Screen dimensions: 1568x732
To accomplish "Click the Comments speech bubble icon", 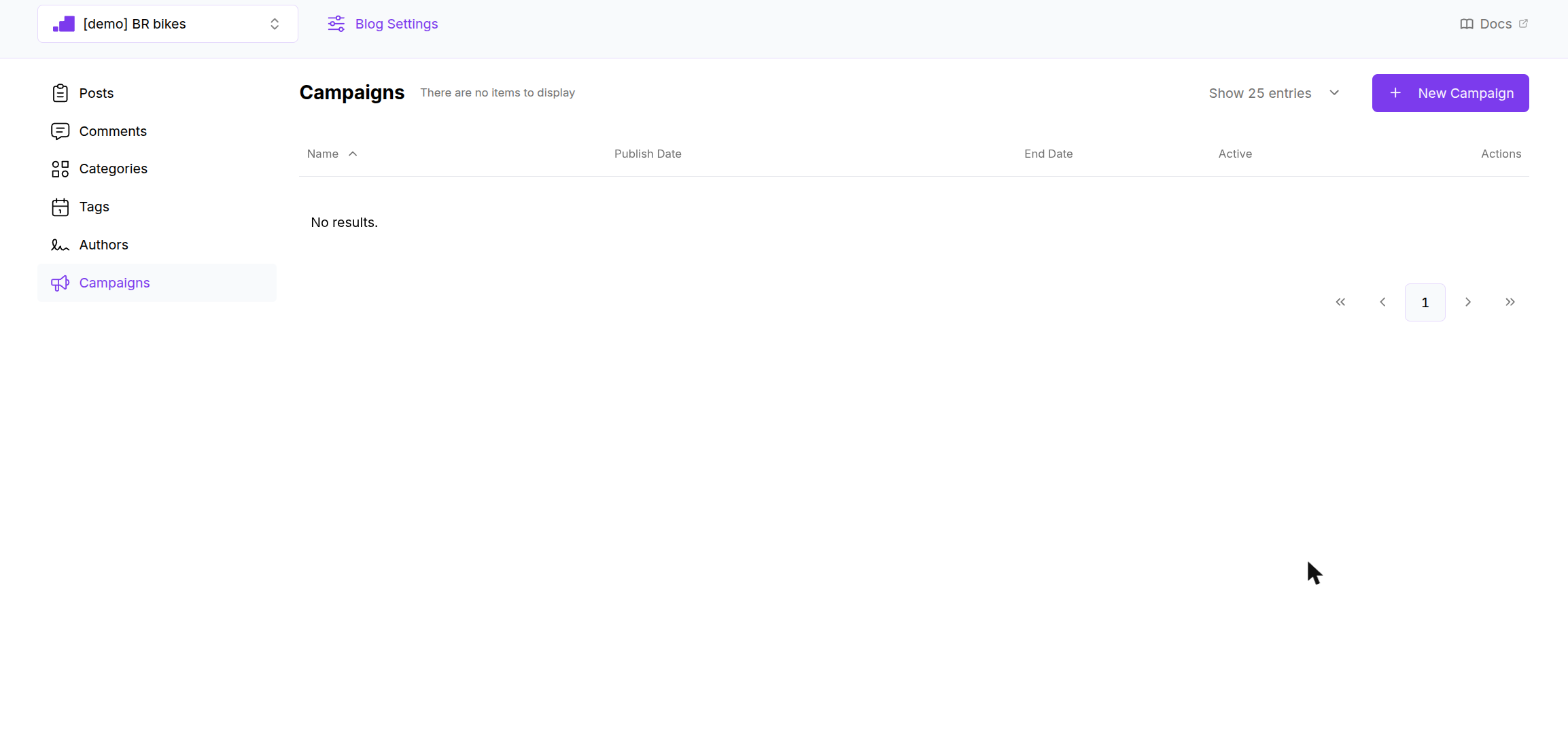I will (x=60, y=131).
